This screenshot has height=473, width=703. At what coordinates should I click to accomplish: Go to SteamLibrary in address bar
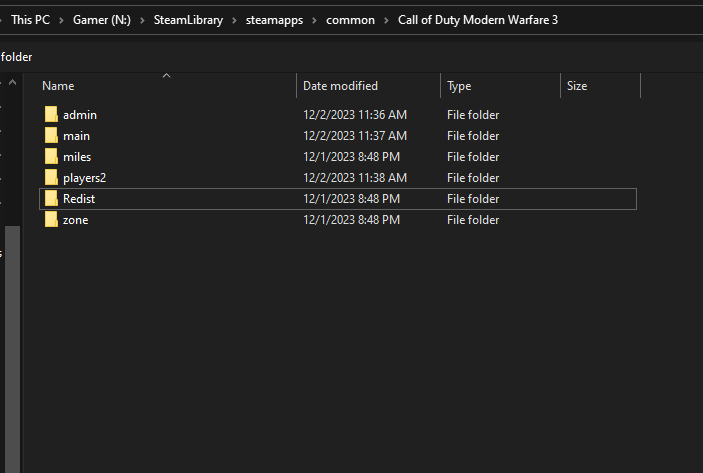(x=188, y=20)
